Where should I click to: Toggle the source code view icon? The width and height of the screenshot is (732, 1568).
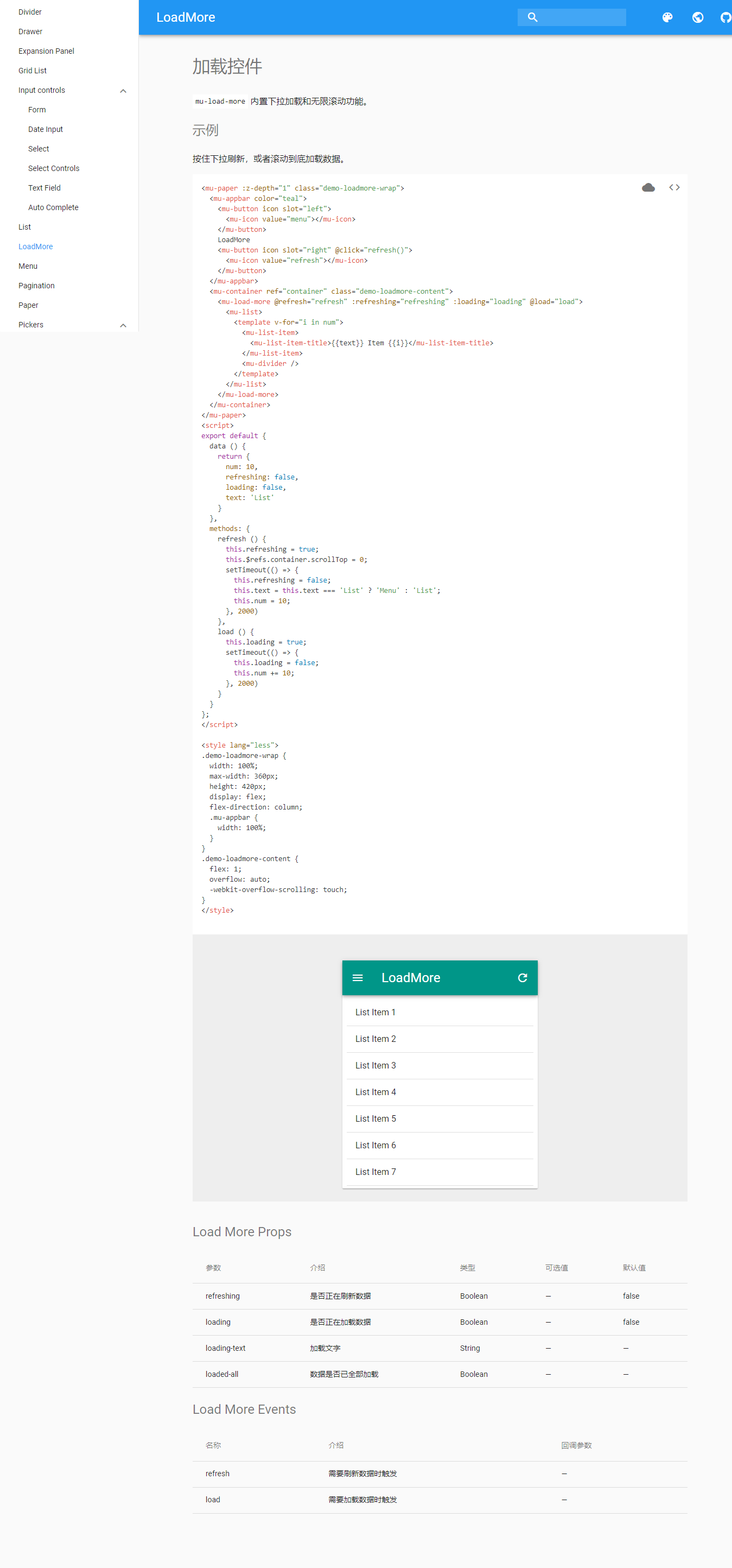pyautogui.click(x=674, y=187)
